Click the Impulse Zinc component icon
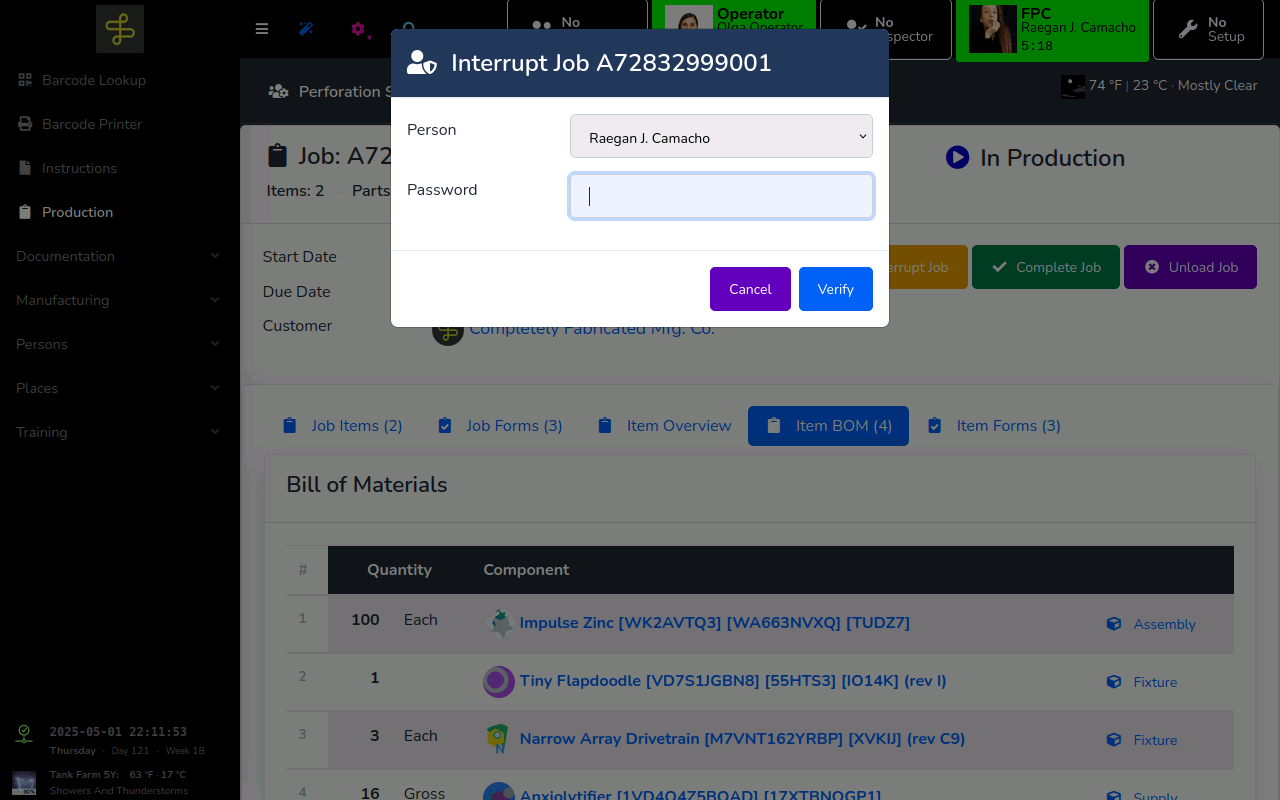This screenshot has height=800, width=1280. [x=499, y=623]
